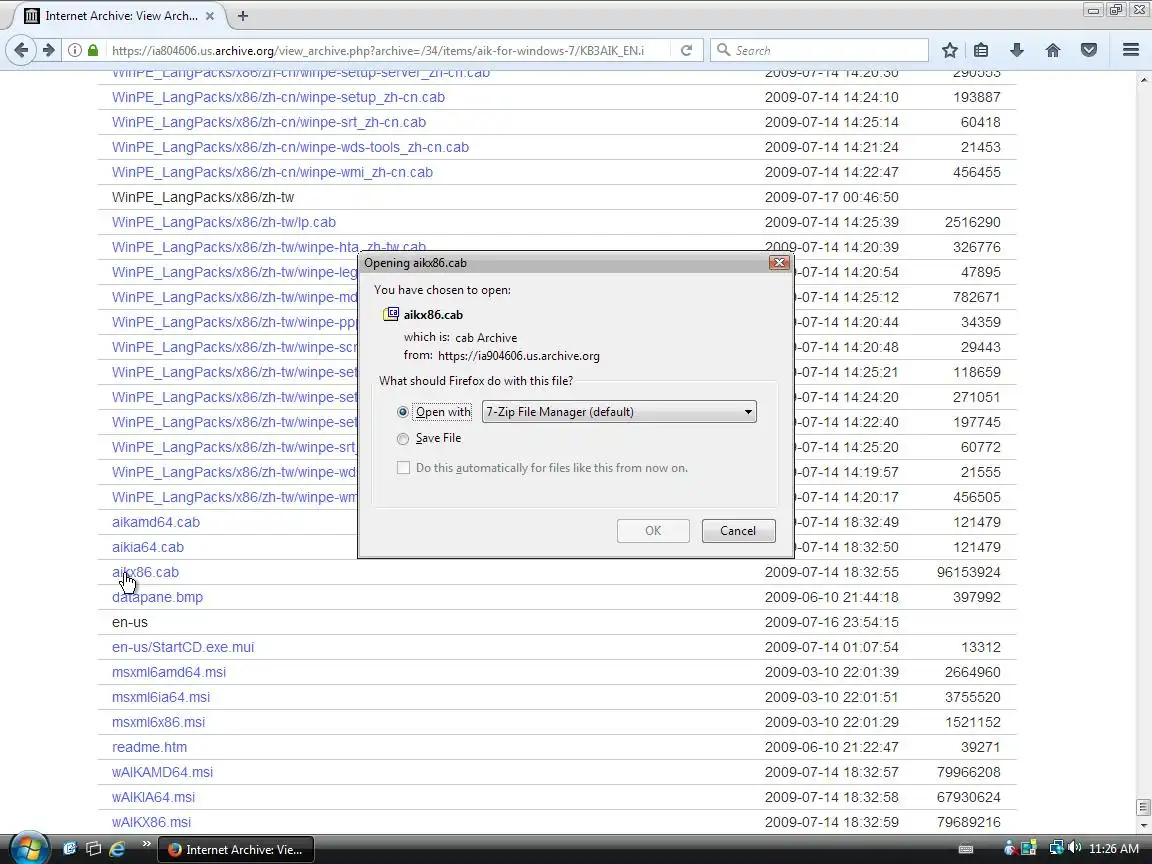The width and height of the screenshot is (1152, 864).
Task: Click Switch between windows quick launch icon
Action: click(93, 849)
